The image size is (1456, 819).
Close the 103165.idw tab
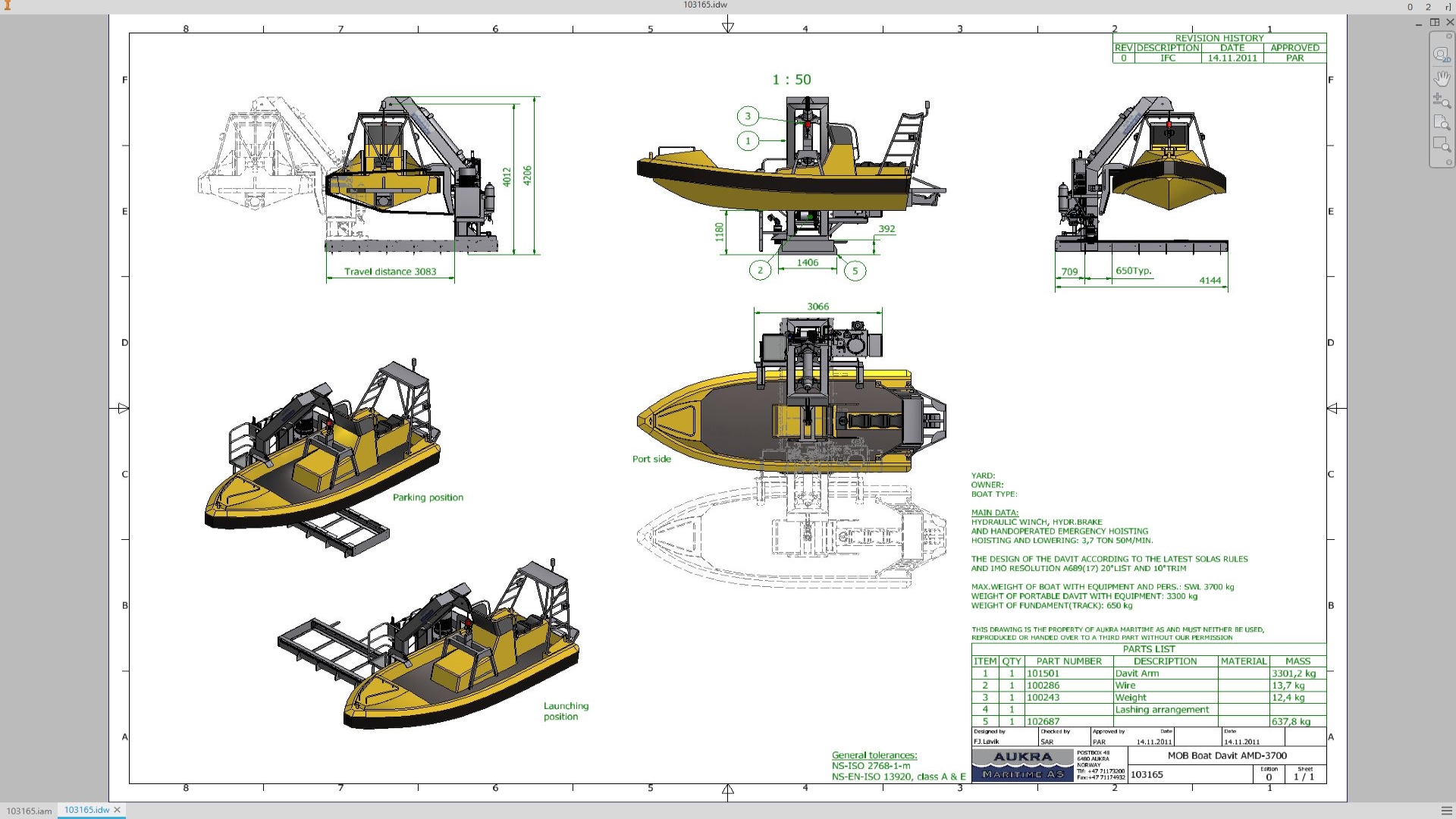pyautogui.click(x=118, y=810)
